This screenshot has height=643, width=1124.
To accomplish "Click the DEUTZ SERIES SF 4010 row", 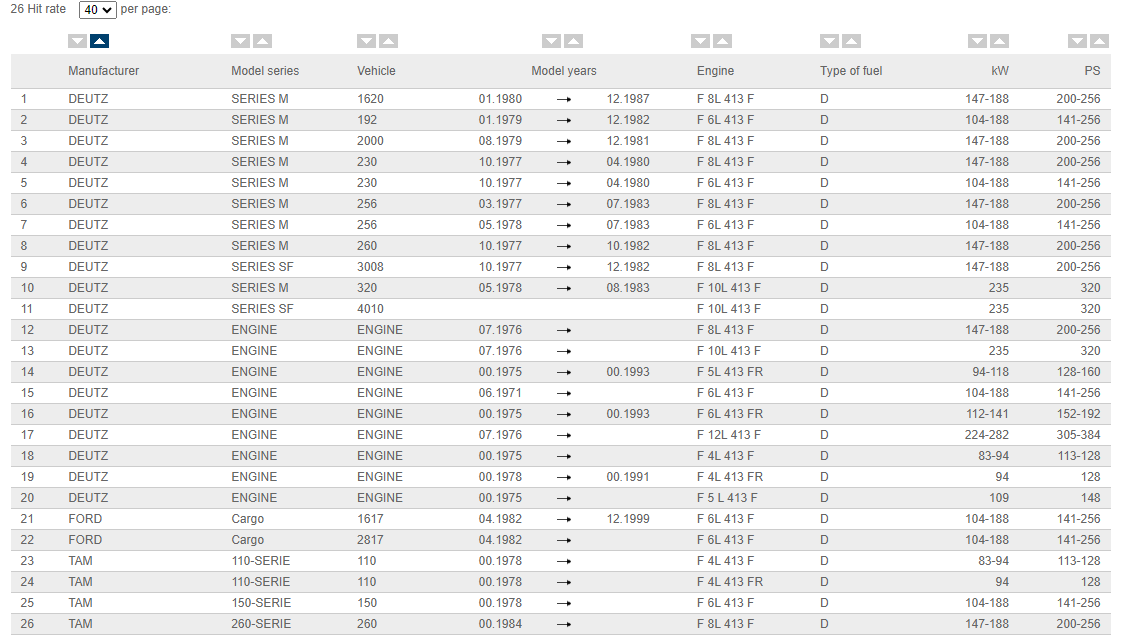I will tap(370, 309).
